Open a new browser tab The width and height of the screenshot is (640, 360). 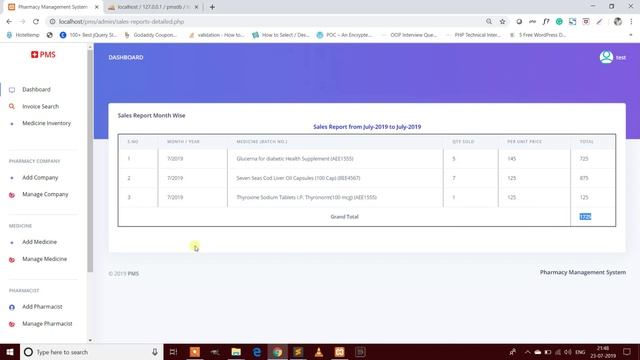(x=212, y=7)
